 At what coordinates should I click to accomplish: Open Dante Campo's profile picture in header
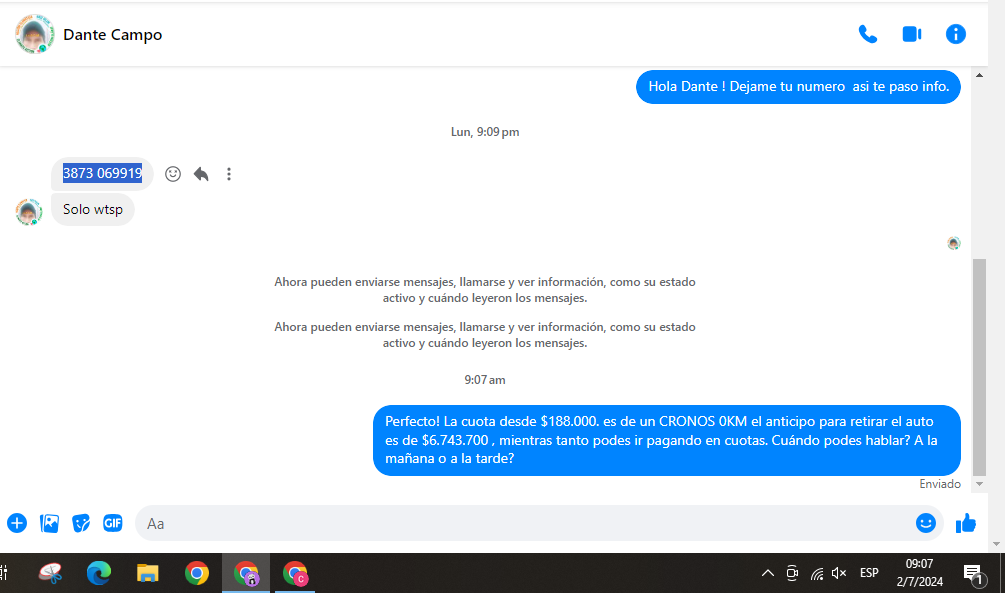coord(34,35)
